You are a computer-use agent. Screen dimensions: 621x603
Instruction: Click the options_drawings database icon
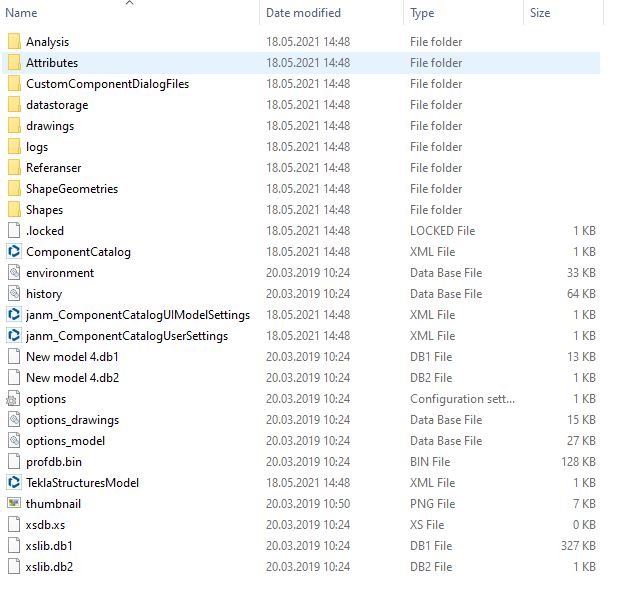point(14,419)
